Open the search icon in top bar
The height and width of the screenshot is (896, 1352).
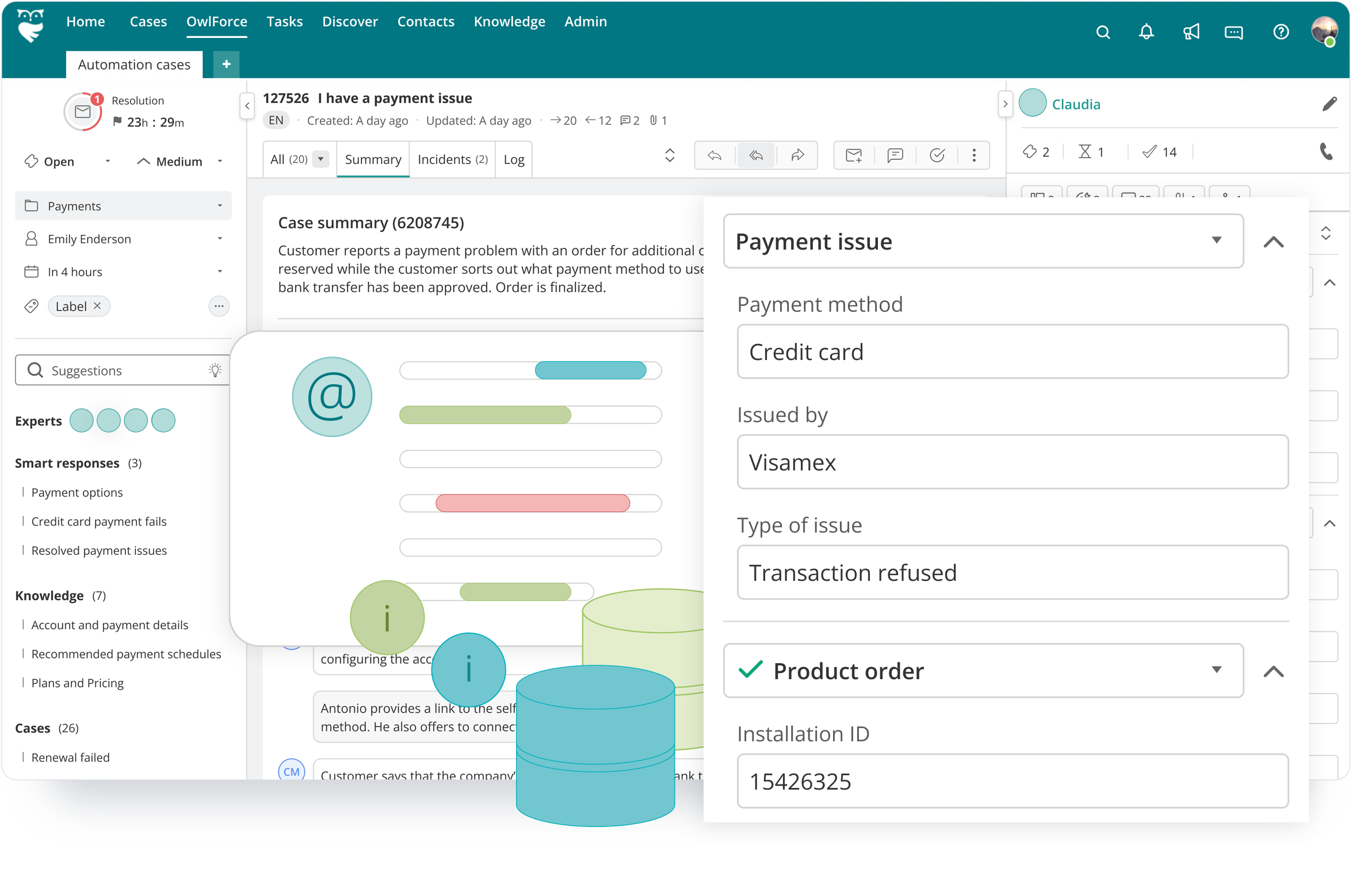[1103, 32]
